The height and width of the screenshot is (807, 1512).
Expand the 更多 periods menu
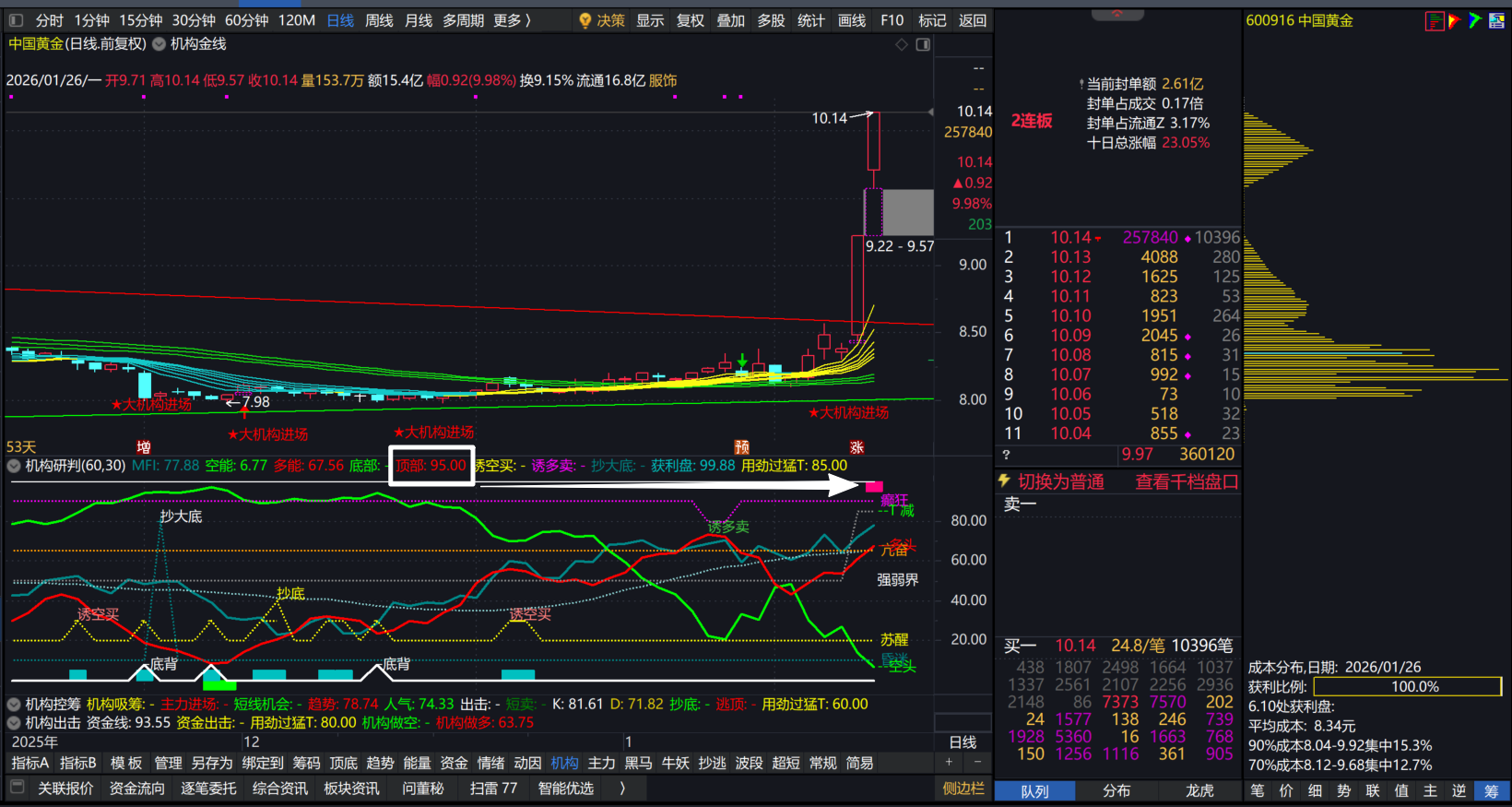pyautogui.click(x=512, y=20)
